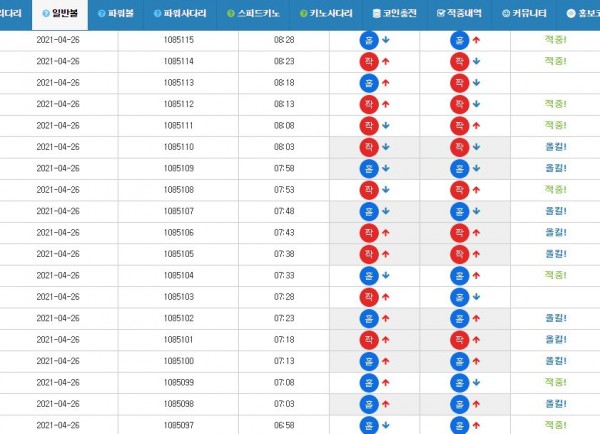Click left blue 홀 badge in row 1085098

tap(369, 405)
